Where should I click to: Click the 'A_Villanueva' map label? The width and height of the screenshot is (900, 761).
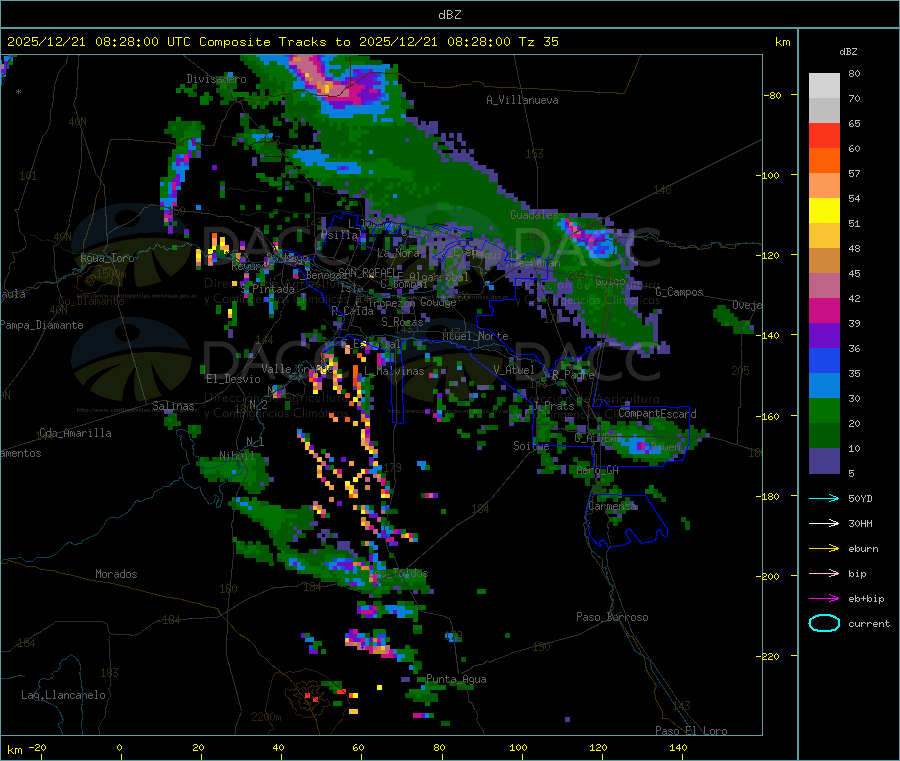[x=522, y=100]
